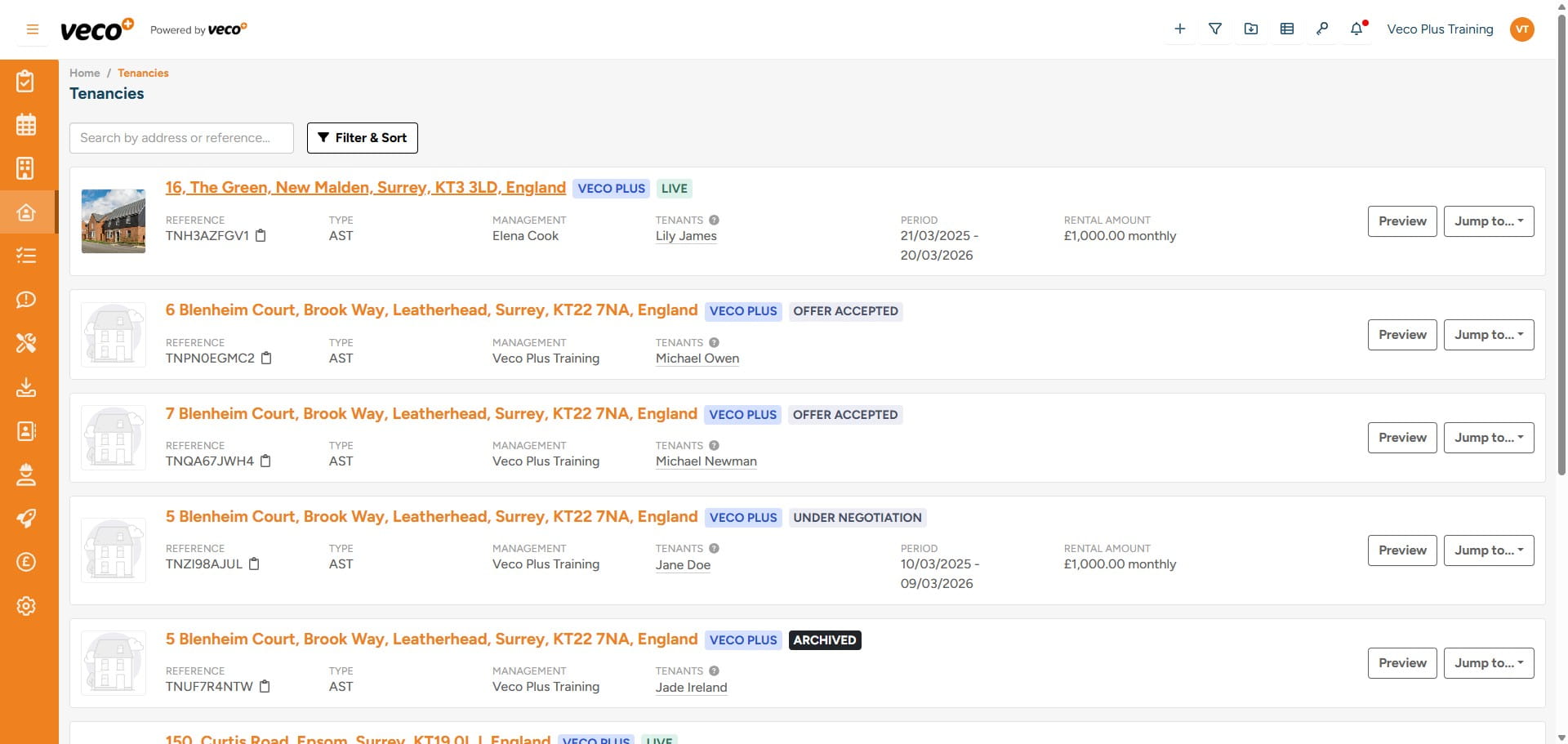The width and height of the screenshot is (1568, 744).
Task: Expand Jump to dropdown for 7 Blenheim Court
Action: click(1488, 438)
